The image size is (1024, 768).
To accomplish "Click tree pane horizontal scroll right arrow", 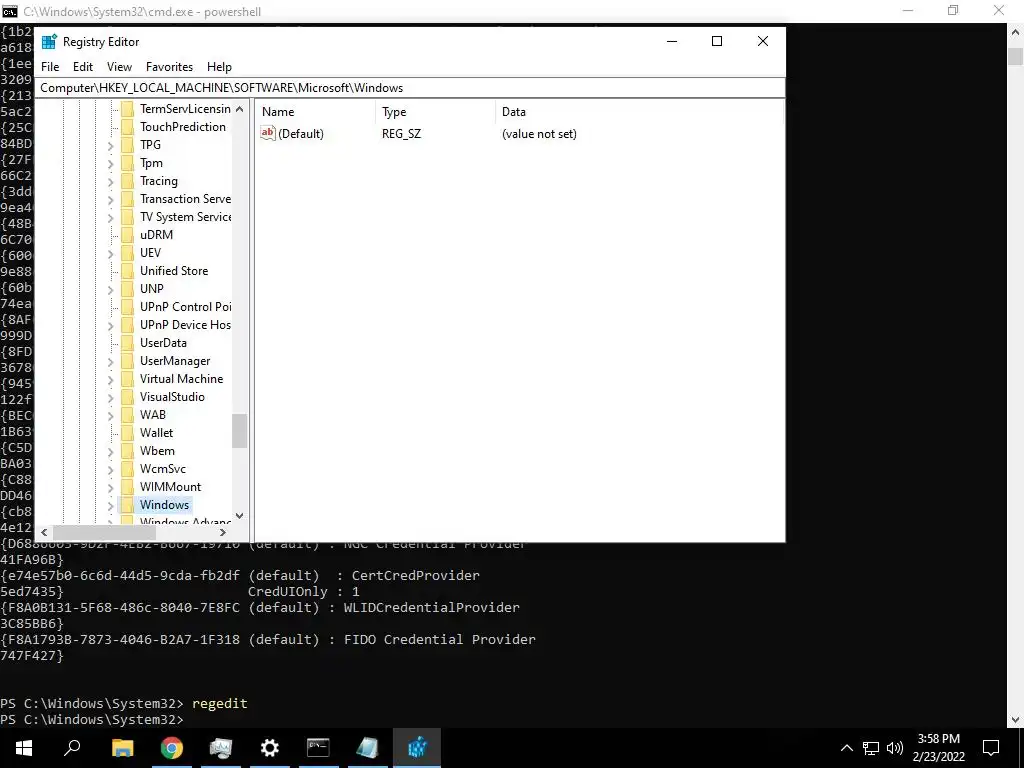I will click(x=223, y=532).
